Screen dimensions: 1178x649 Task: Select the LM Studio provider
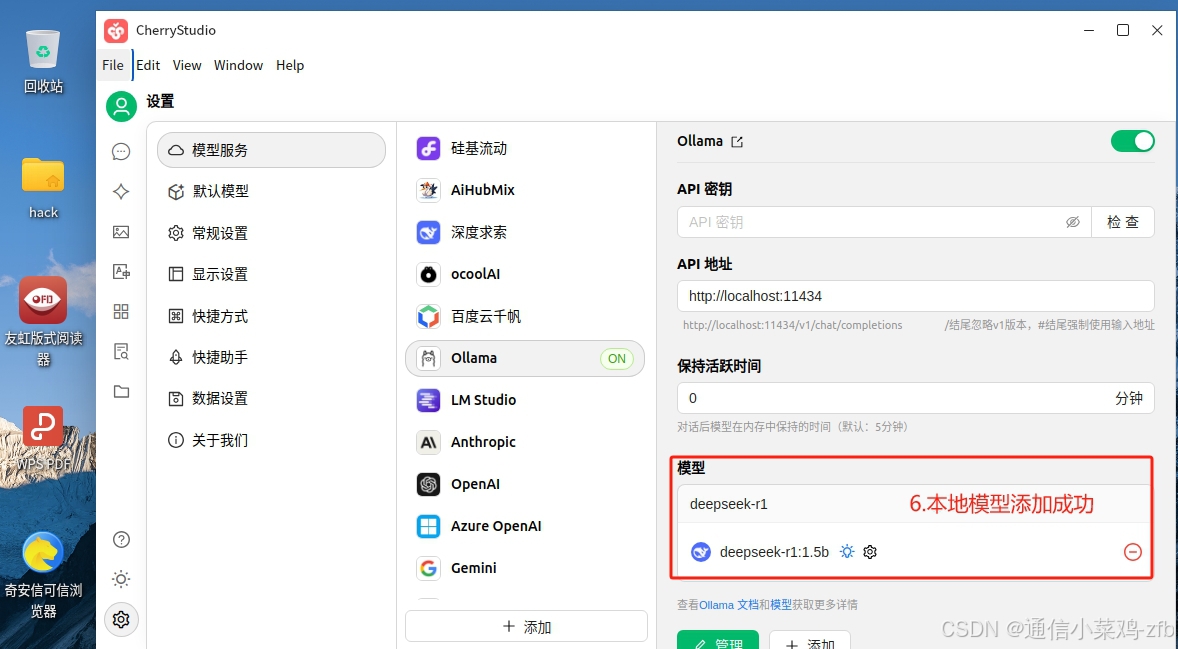(x=524, y=400)
